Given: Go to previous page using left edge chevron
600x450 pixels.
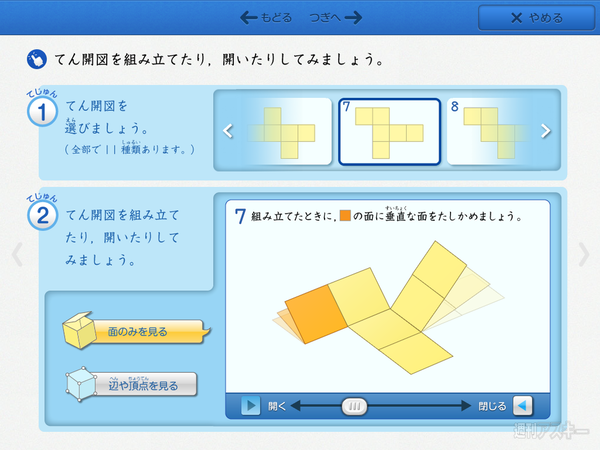Looking at the screenshot, I should (17, 254).
